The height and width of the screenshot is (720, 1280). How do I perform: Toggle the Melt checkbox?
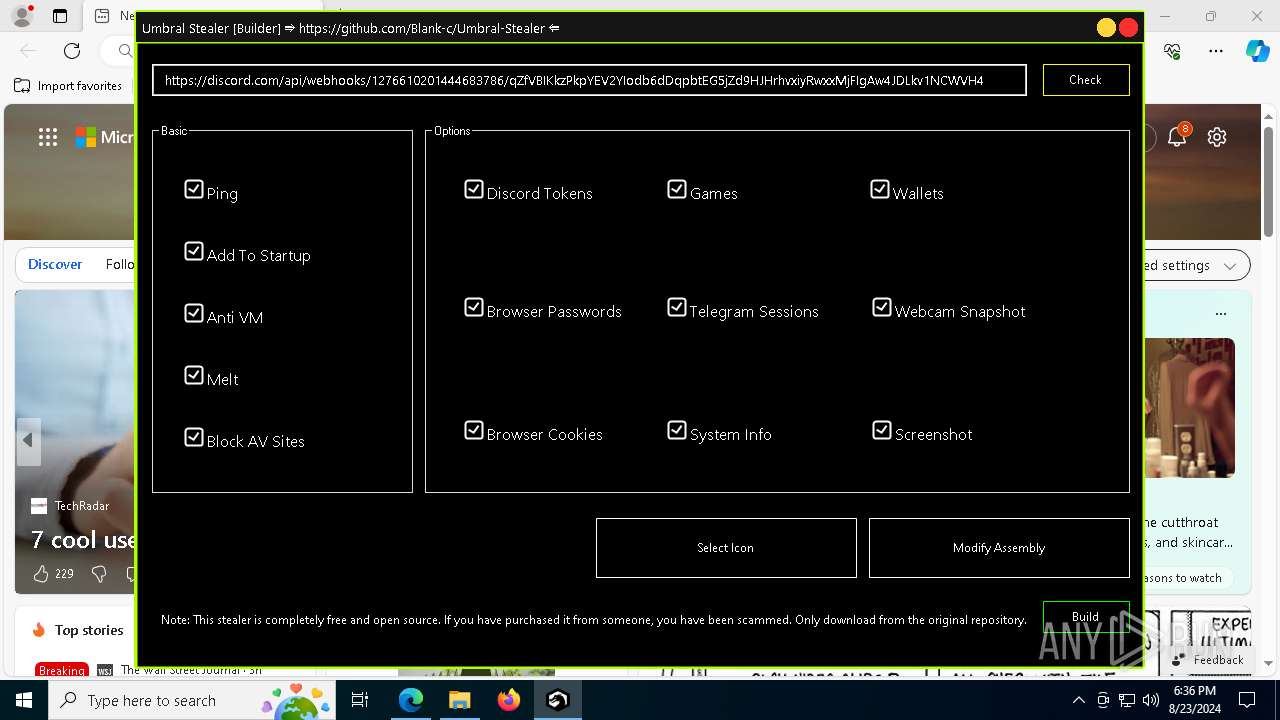click(194, 375)
